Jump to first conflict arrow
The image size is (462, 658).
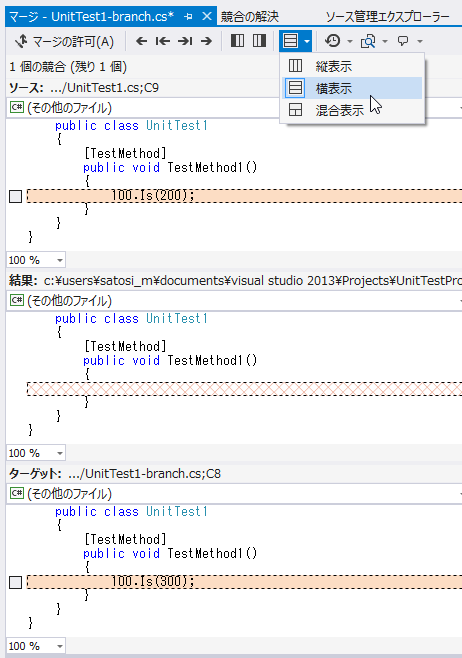(162, 41)
